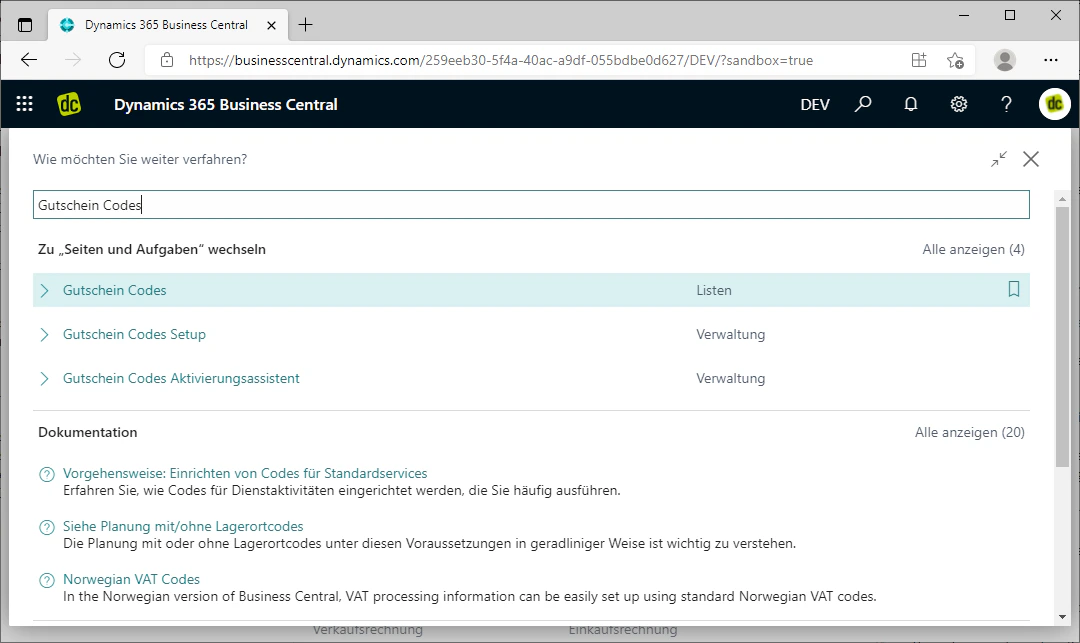Click the results scrollbar down arrow
Screen dimensions: 1080x643
(x=1062, y=617)
